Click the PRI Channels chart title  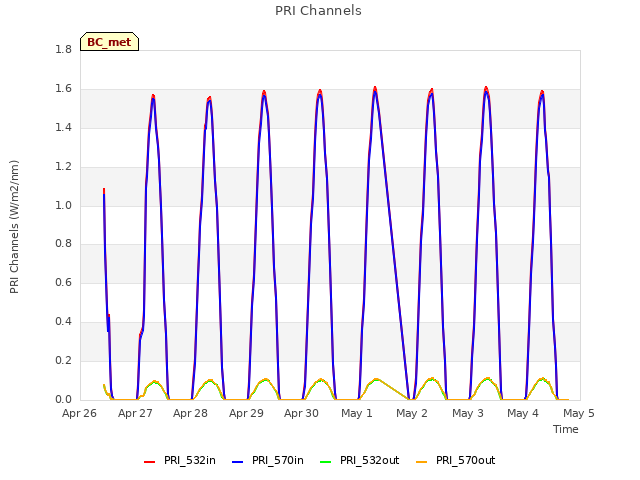click(318, 11)
